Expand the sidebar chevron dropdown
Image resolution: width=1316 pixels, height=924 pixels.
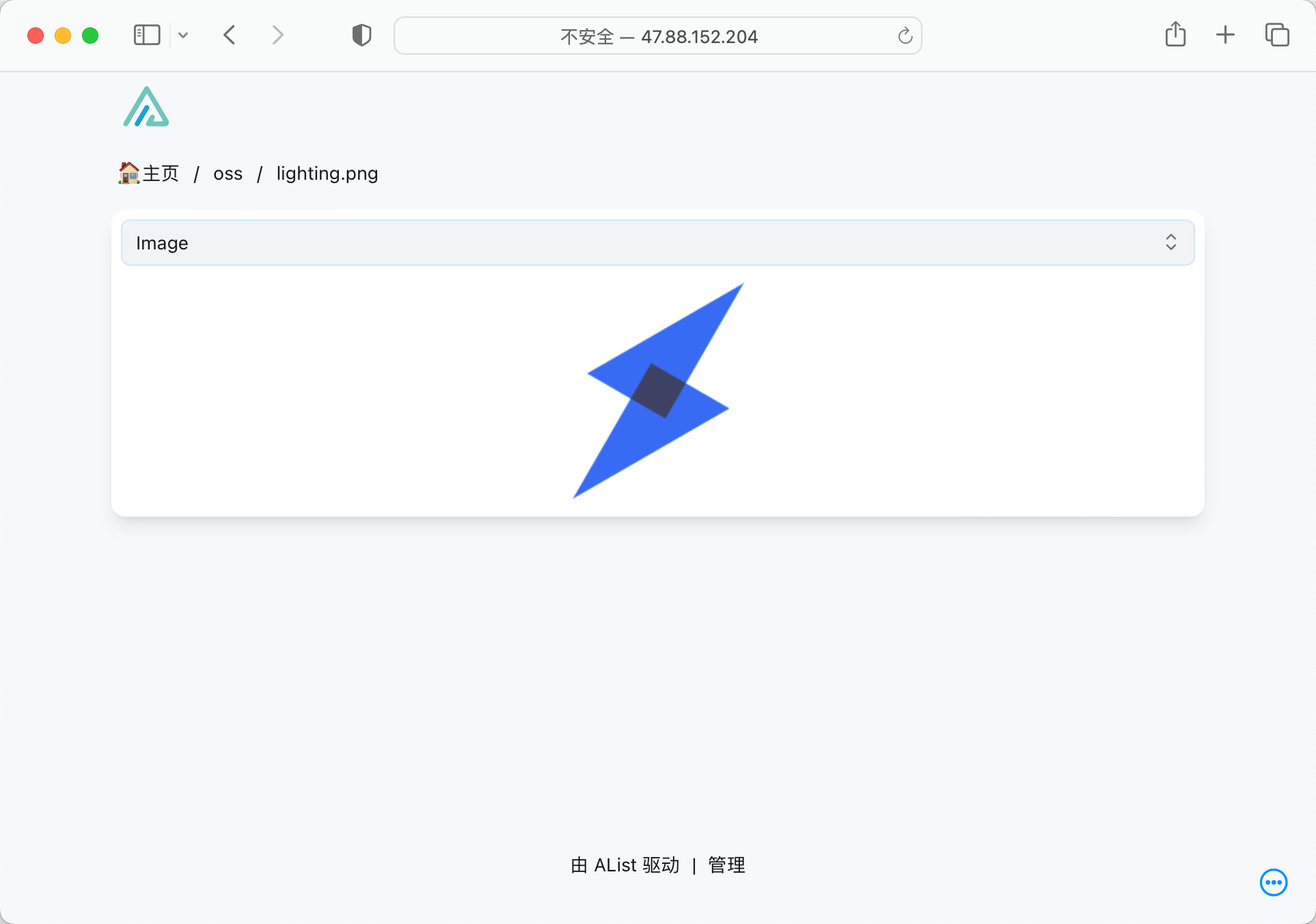[x=183, y=35]
